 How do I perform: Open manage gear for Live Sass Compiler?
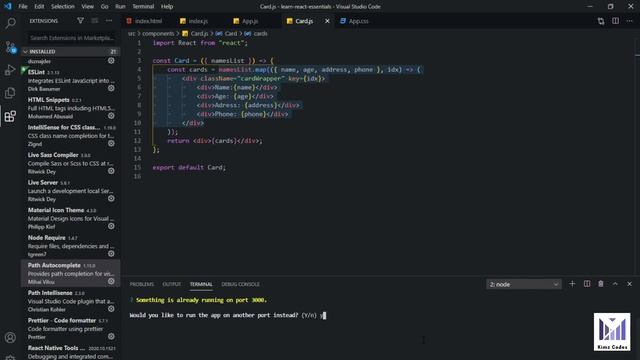click(111, 171)
